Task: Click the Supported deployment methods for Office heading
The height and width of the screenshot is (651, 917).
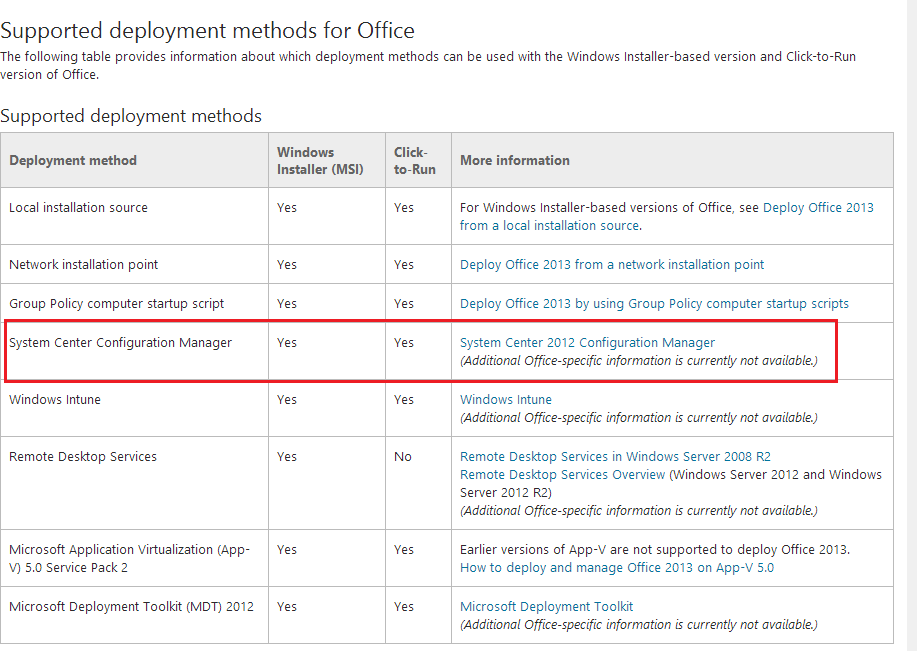Action: point(207,31)
